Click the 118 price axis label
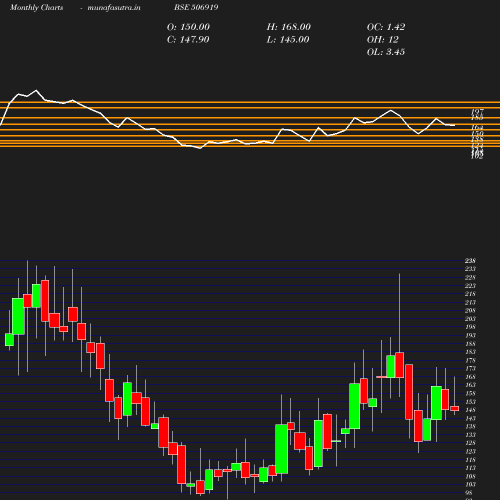 pos(470,460)
